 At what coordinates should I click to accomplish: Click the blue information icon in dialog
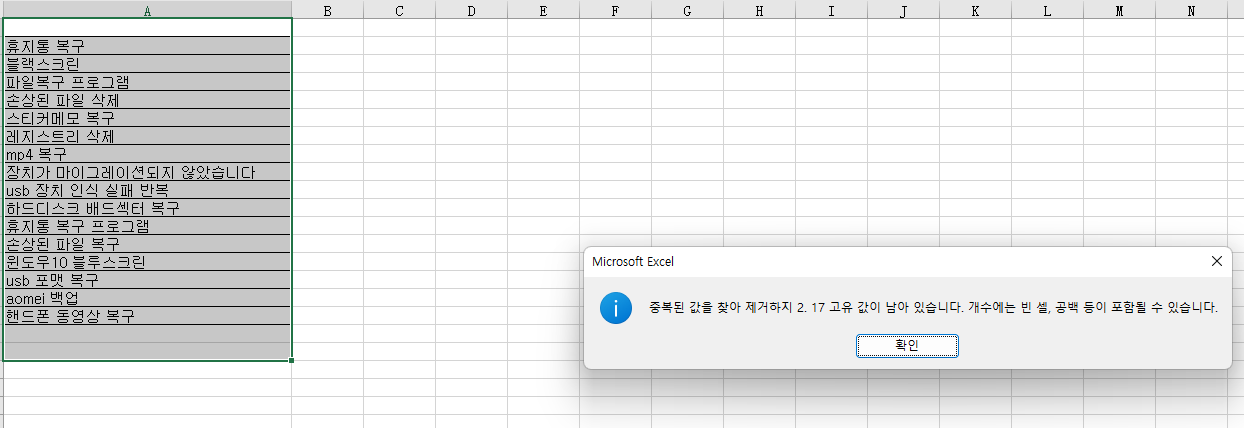tap(615, 308)
